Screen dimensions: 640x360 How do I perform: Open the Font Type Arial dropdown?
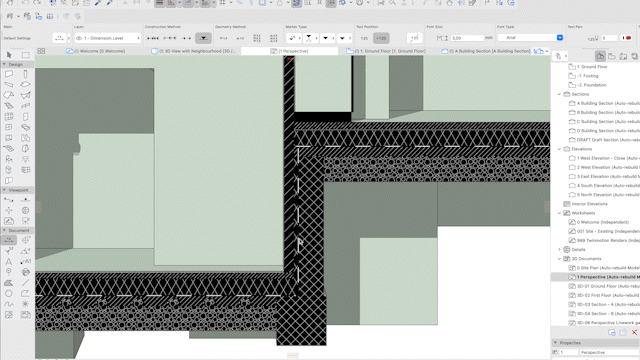pos(530,38)
